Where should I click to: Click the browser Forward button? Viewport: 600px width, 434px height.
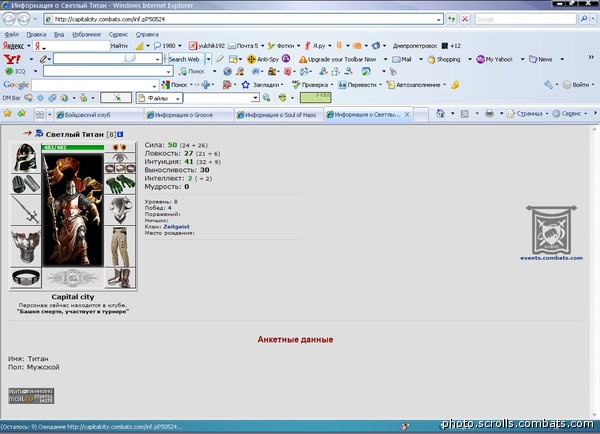(x=24, y=19)
